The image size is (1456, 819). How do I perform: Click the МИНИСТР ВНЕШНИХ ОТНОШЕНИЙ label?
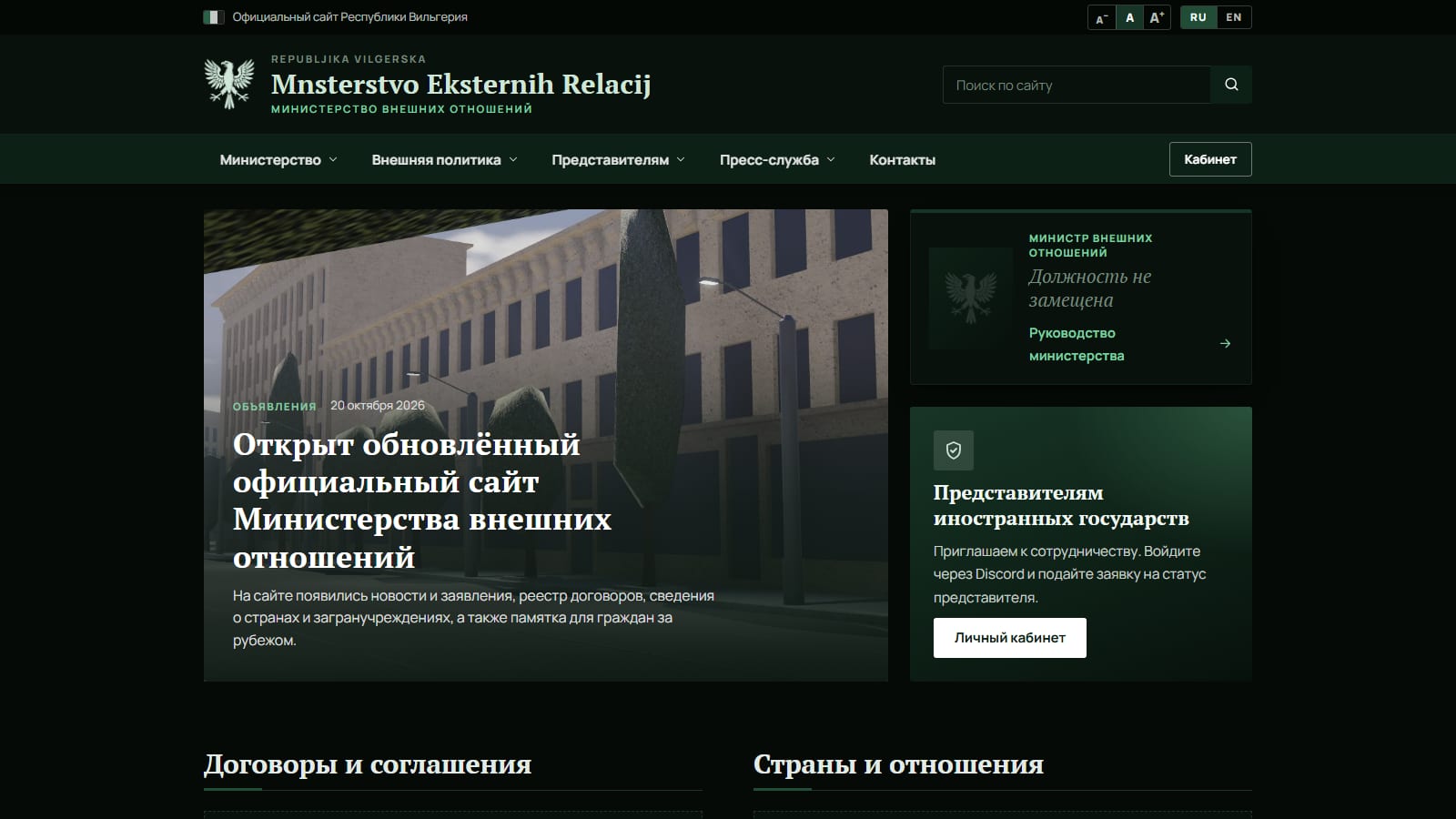click(1090, 245)
